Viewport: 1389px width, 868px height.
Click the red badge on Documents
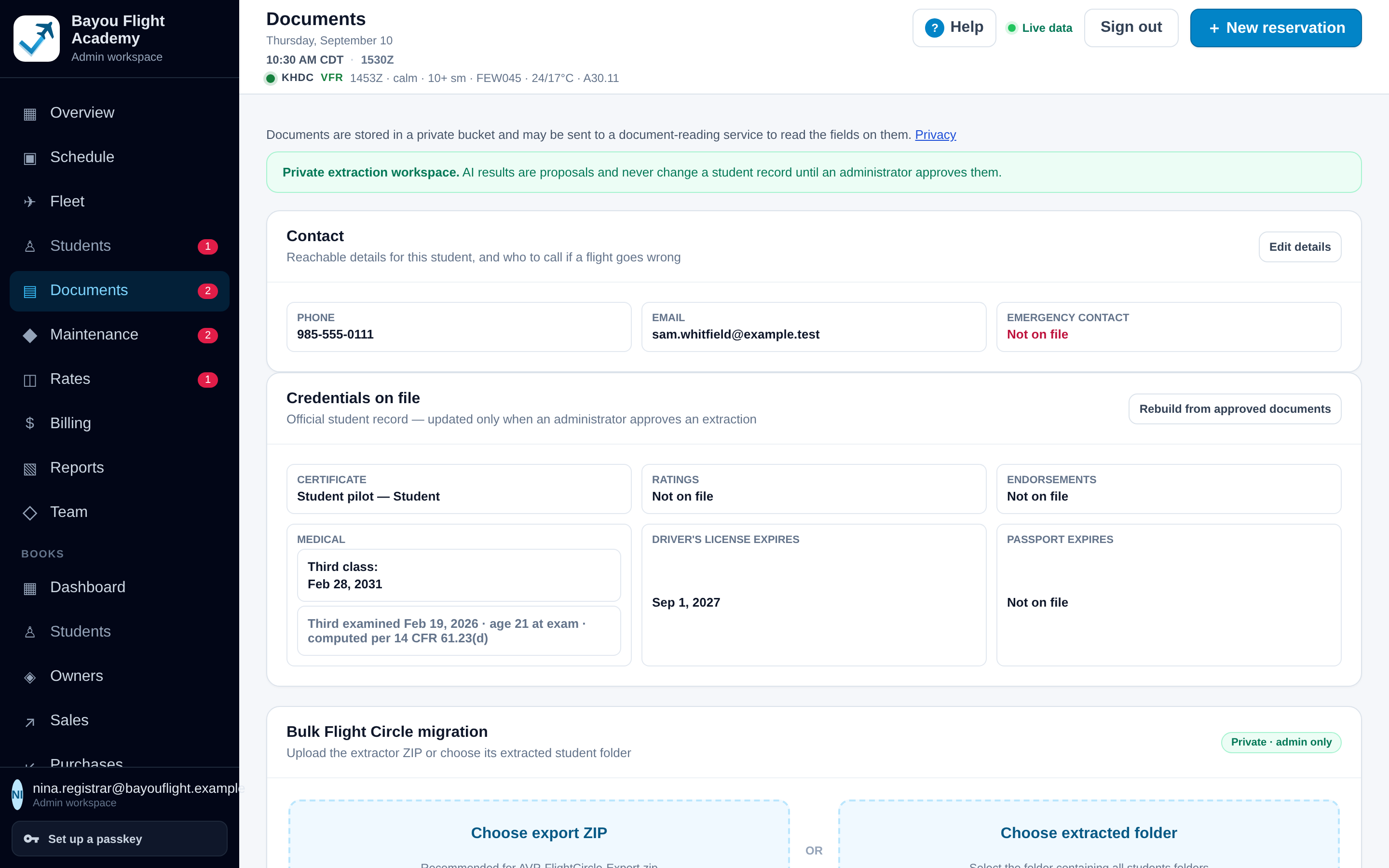coord(208,291)
